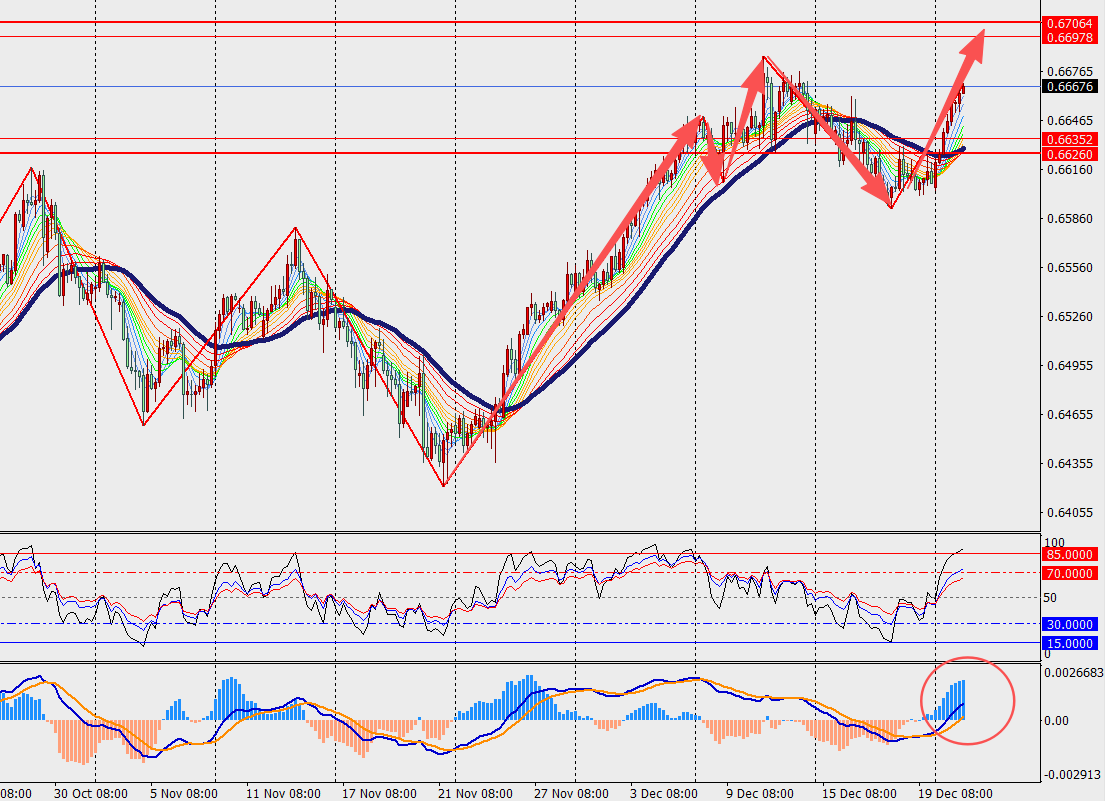Screen dimensions: 1105x801
Task: Click the red 70.0000 oscillator level label
Action: [1072, 574]
